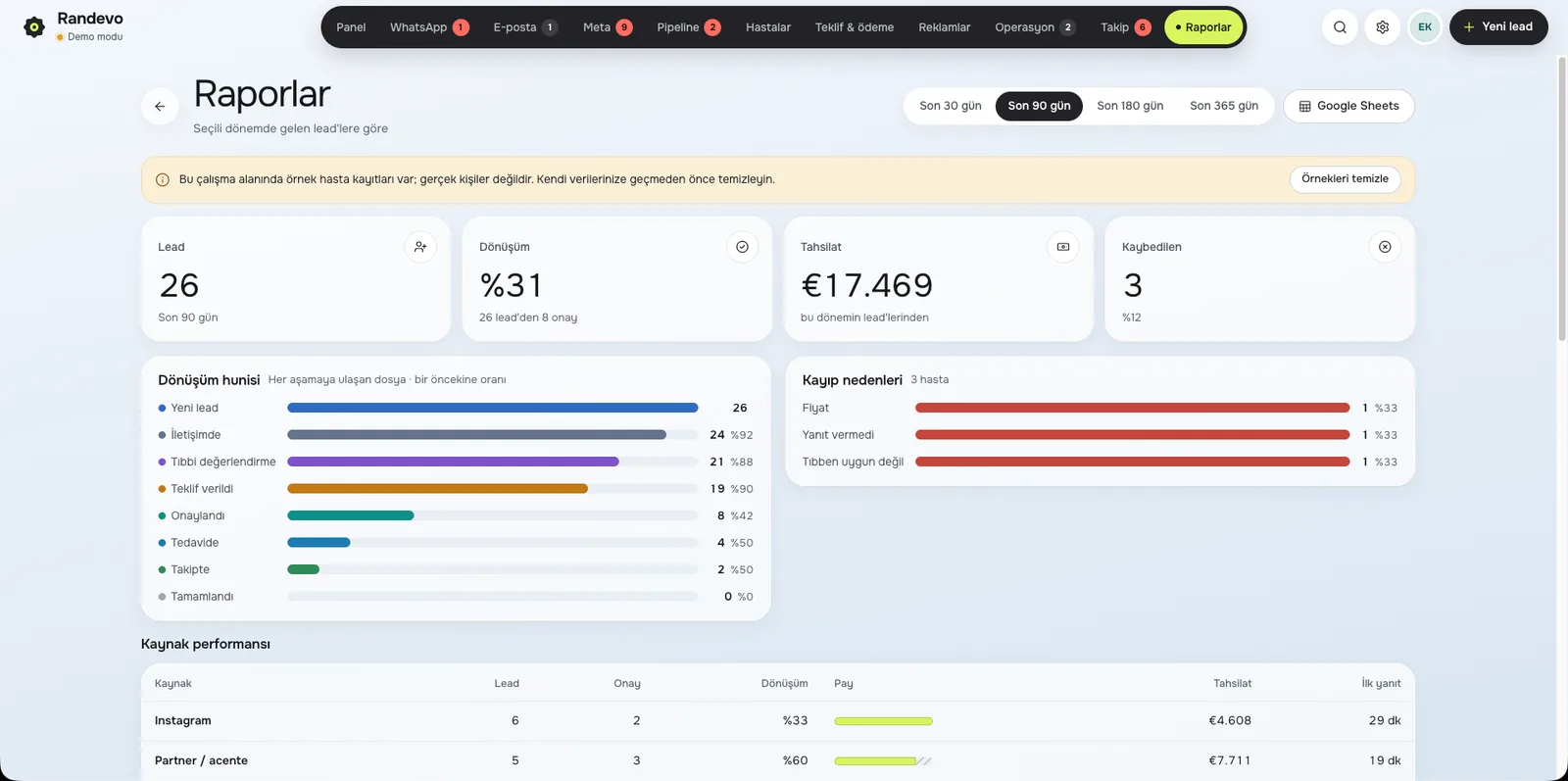
Task: Navigate to the Hastalar tab
Action: pos(768,27)
